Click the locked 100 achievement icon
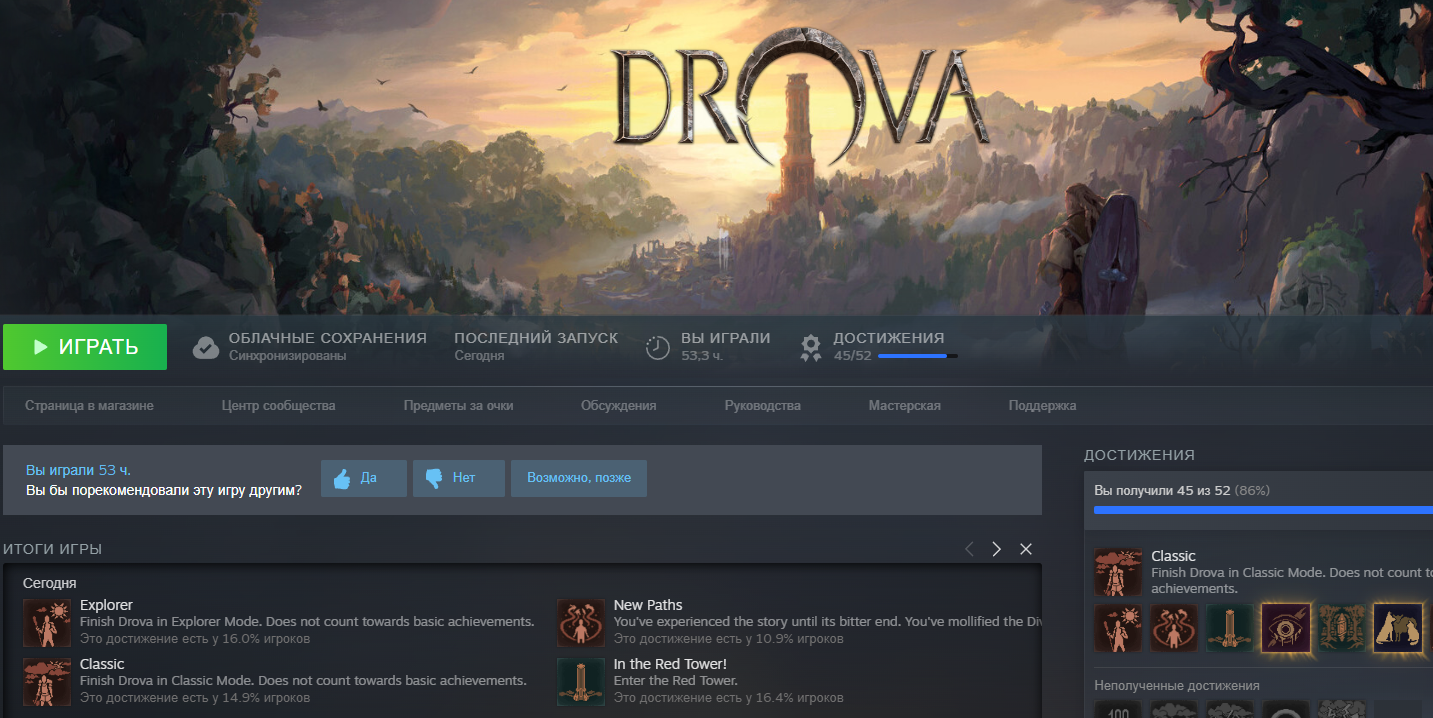Image resolution: width=1433 pixels, height=718 pixels. click(x=1118, y=709)
